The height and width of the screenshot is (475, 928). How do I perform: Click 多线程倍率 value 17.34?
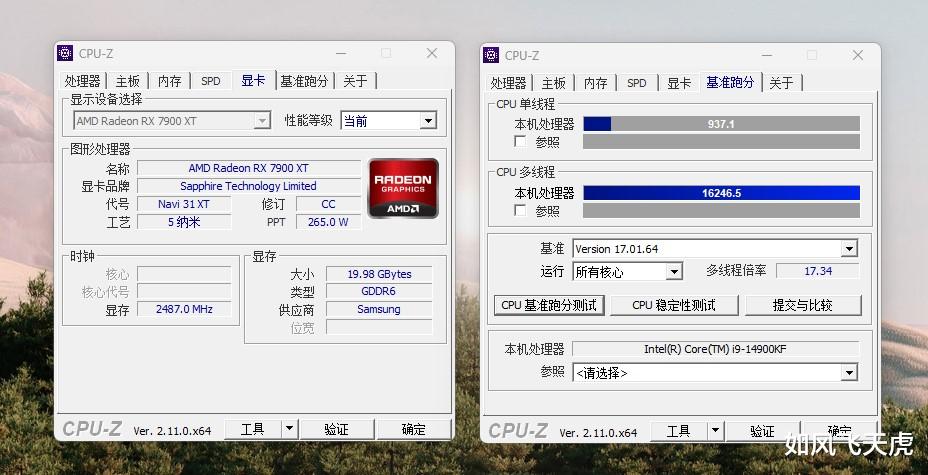818,271
